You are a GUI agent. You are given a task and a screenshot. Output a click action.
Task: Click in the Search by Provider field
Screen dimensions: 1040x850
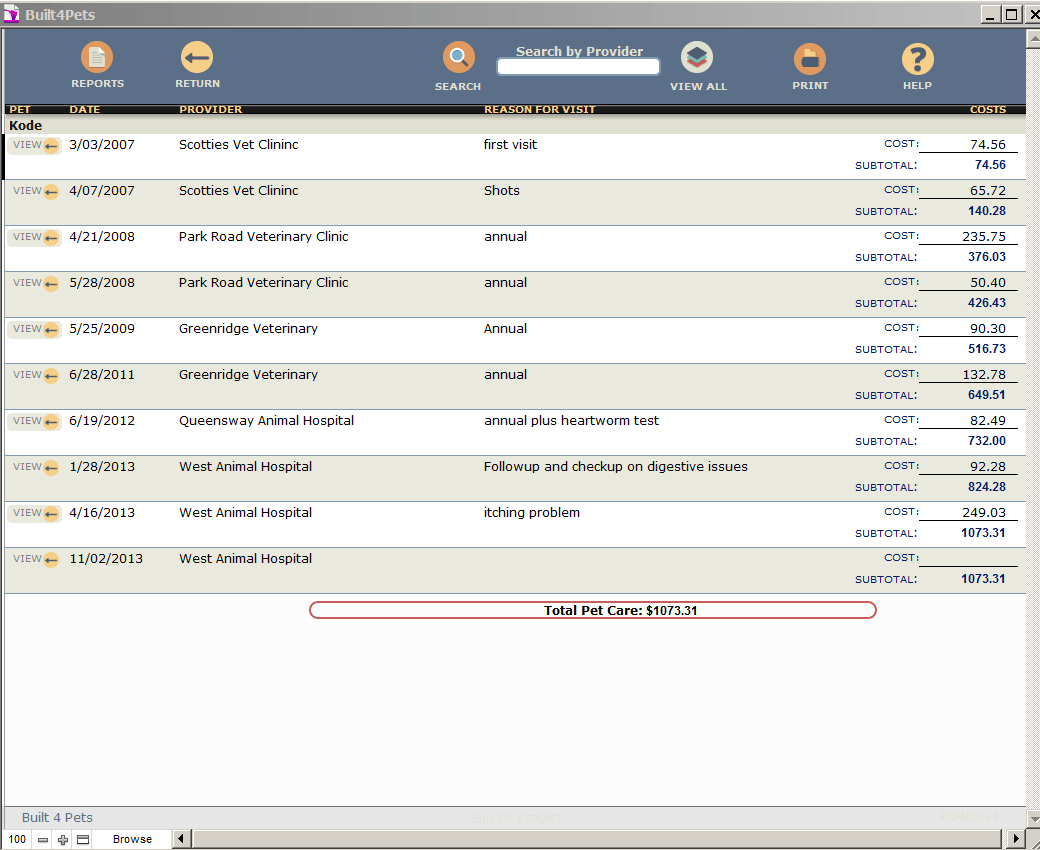[x=578, y=67]
